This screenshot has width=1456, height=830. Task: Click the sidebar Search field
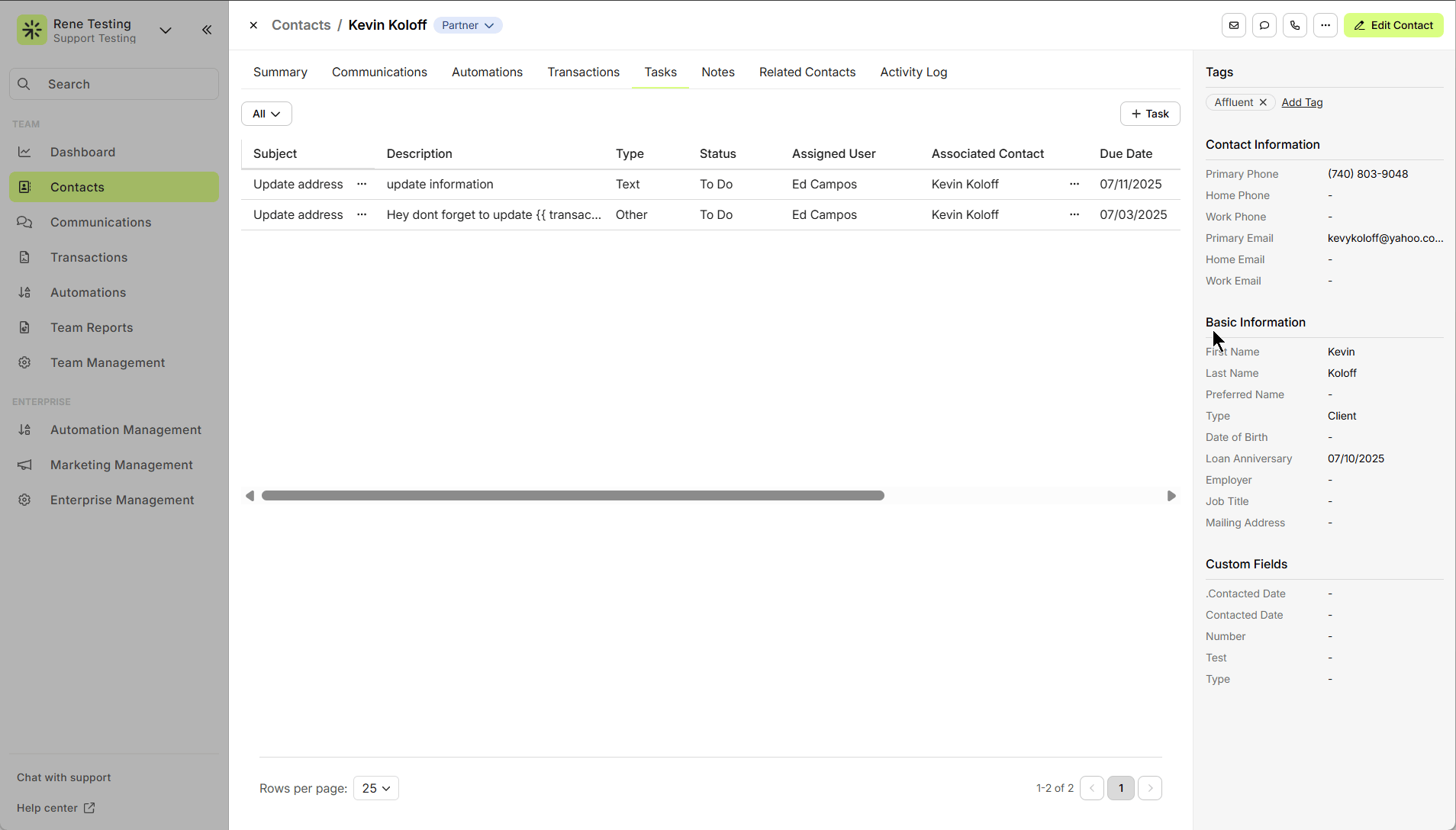[x=114, y=84]
